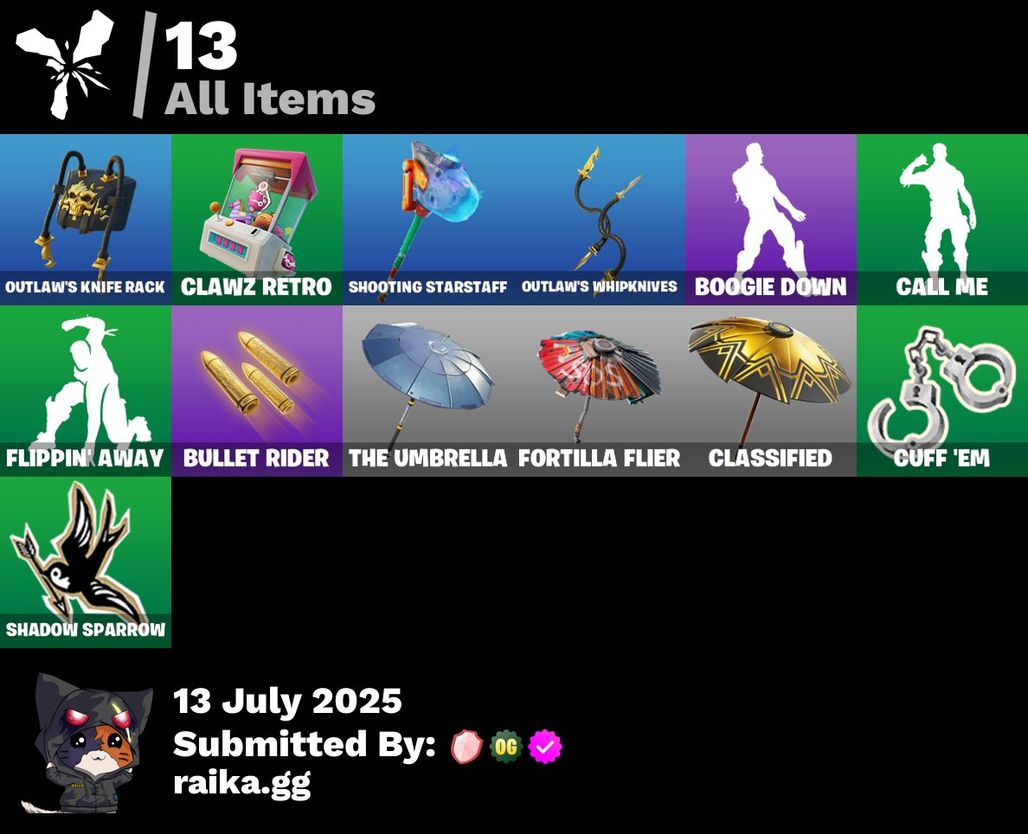Click the 13 All Items heading
The image size is (1028, 834).
click(269, 68)
